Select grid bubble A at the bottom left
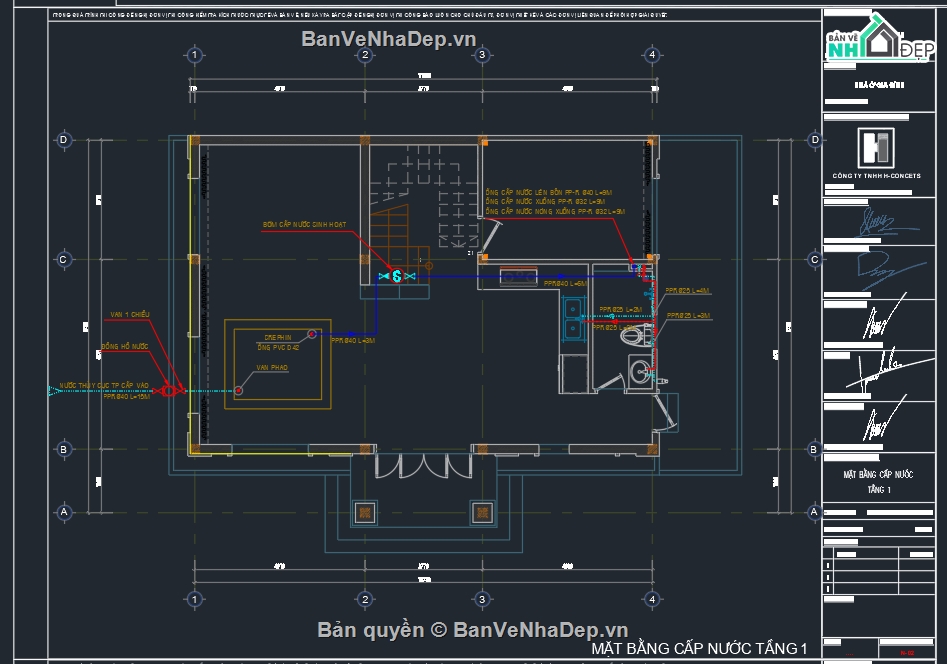The image size is (947, 664). click(x=65, y=510)
